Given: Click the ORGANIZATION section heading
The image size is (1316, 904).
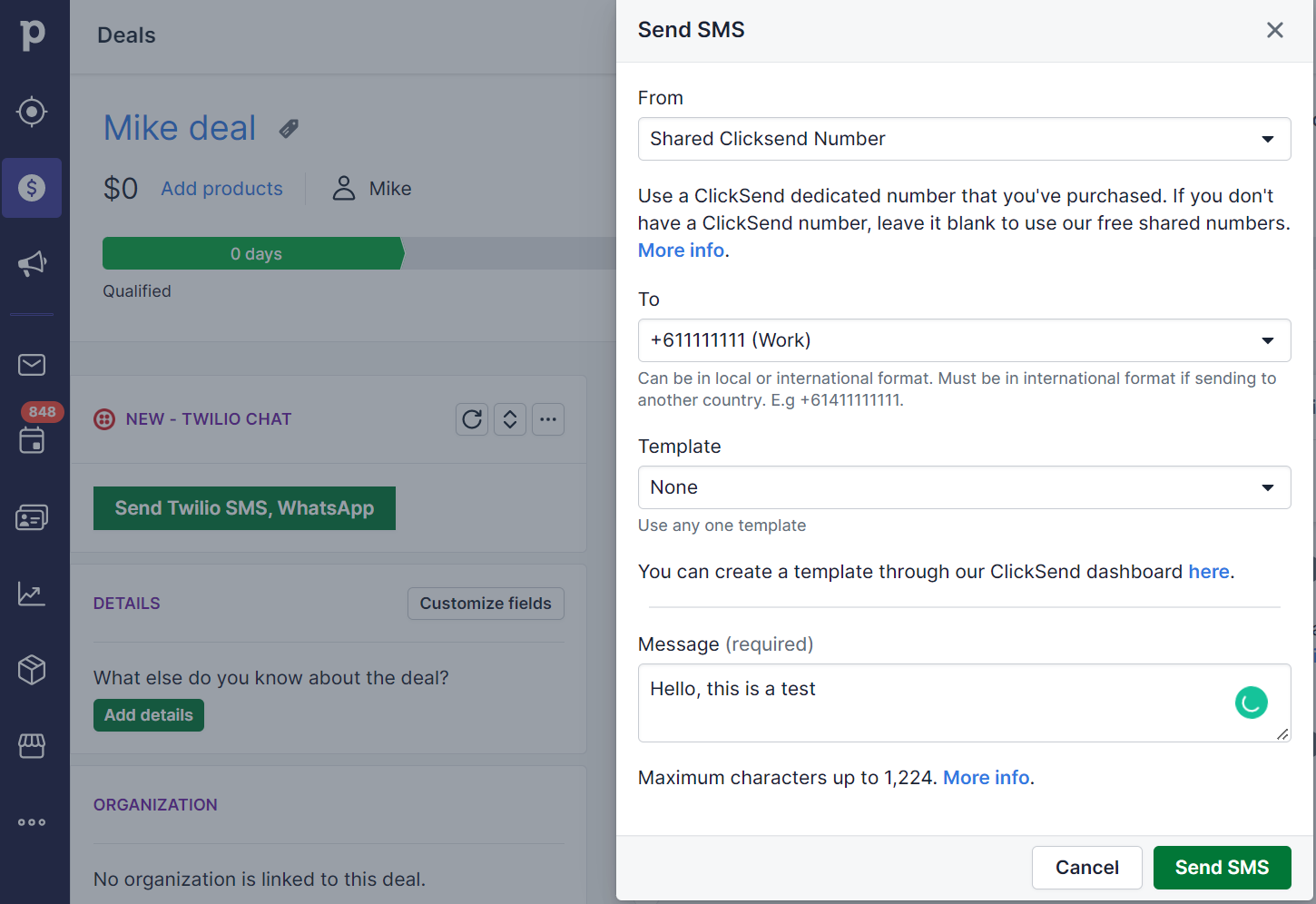Looking at the screenshot, I should [x=155, y=805].
